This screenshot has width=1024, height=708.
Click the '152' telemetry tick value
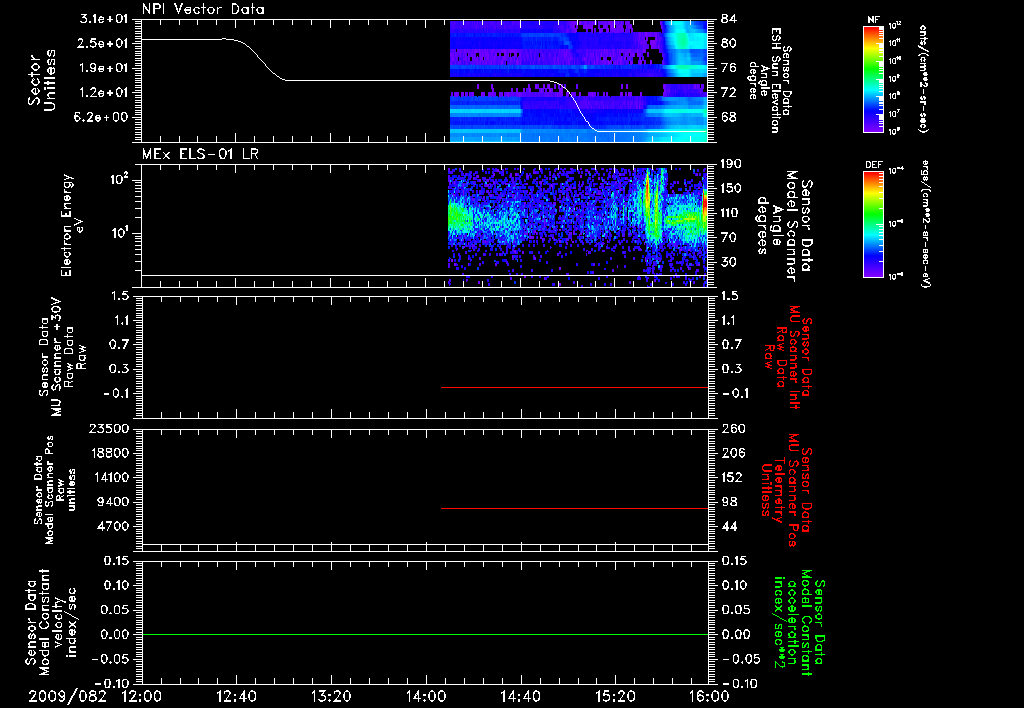click(x=731, y=477)
